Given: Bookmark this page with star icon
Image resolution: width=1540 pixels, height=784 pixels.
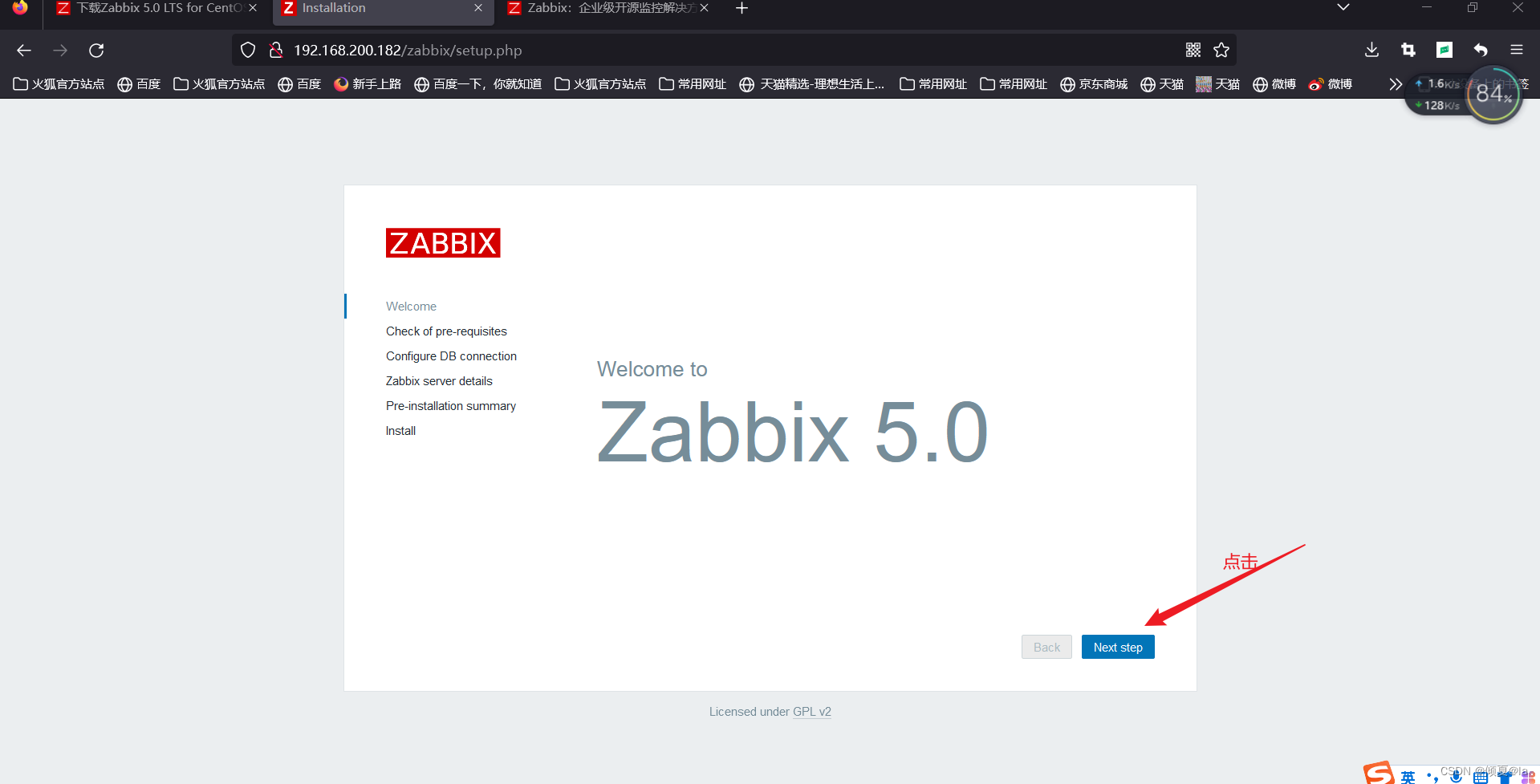Looking at the screenshot, I should click(x=1221, y=50).
